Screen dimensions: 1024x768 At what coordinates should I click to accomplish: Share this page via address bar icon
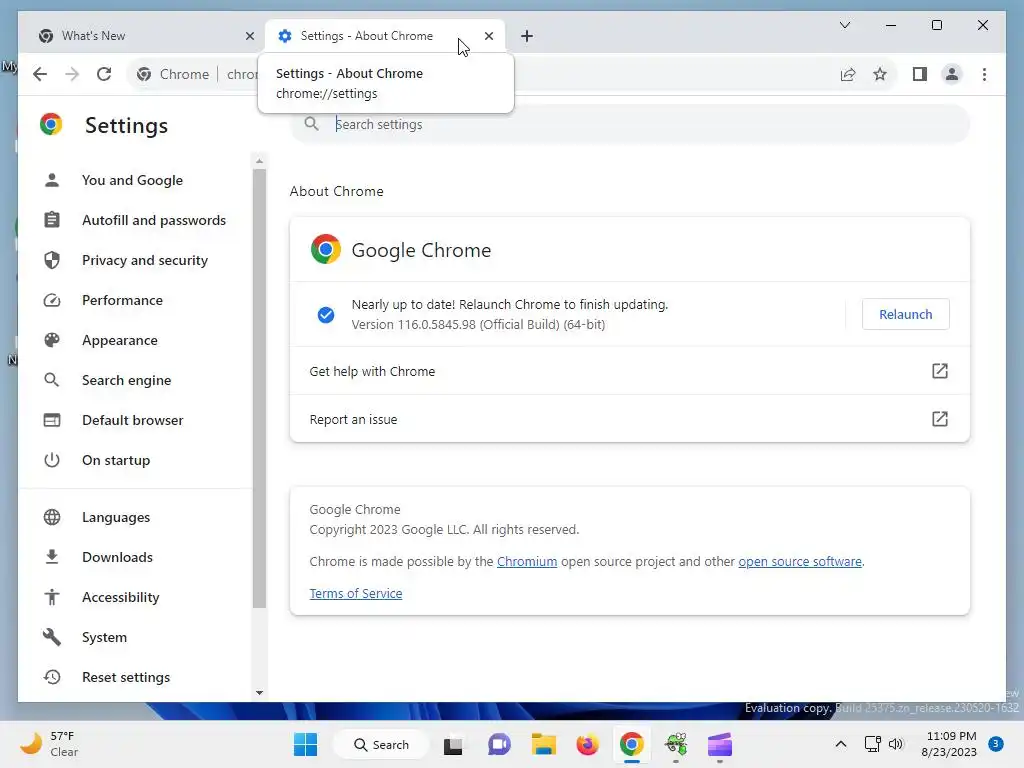tap(848, 74)
